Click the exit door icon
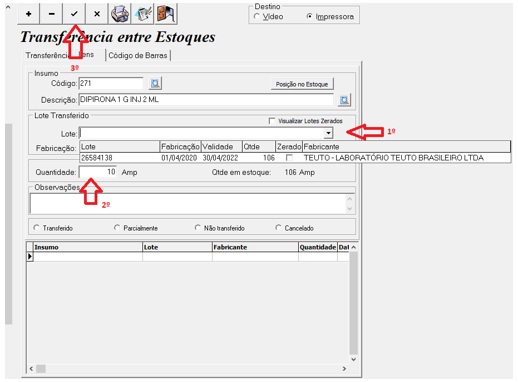518x382 pixels. [x=165, y=14]
